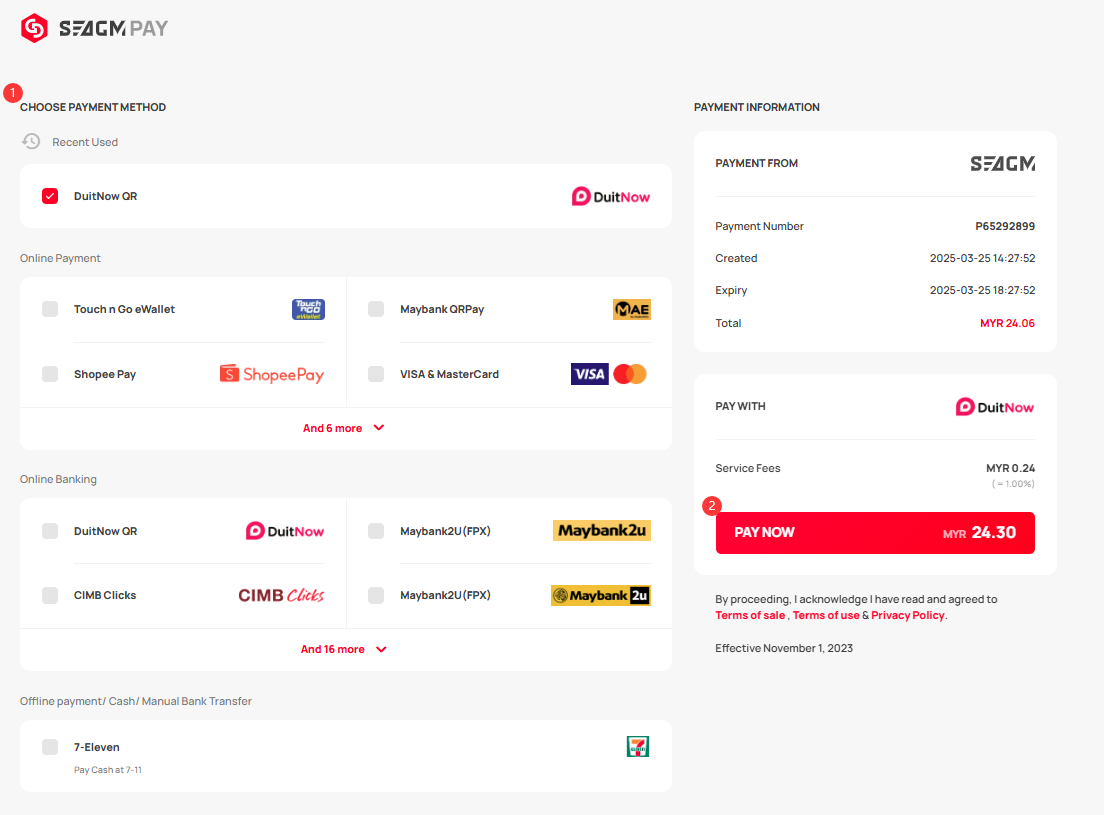This screenshot has height=815, width=1104.
Task: Click the (= 1.00%) fee percentage text
Action: [x=1013, y=484]
